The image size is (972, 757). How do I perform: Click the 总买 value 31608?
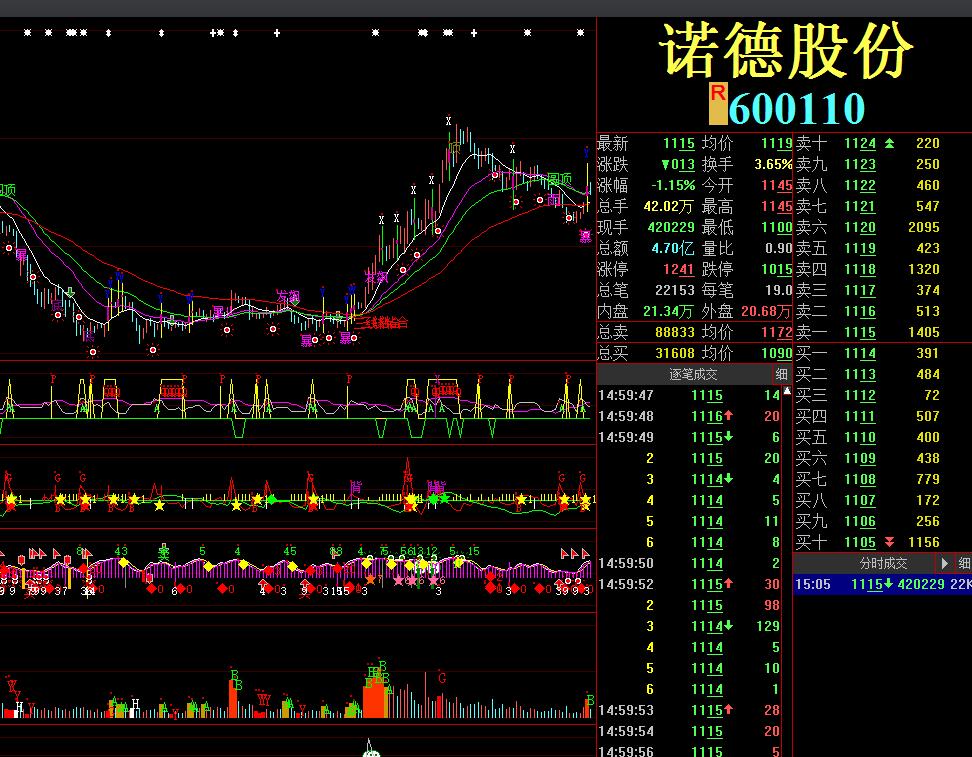pos(674,353)
